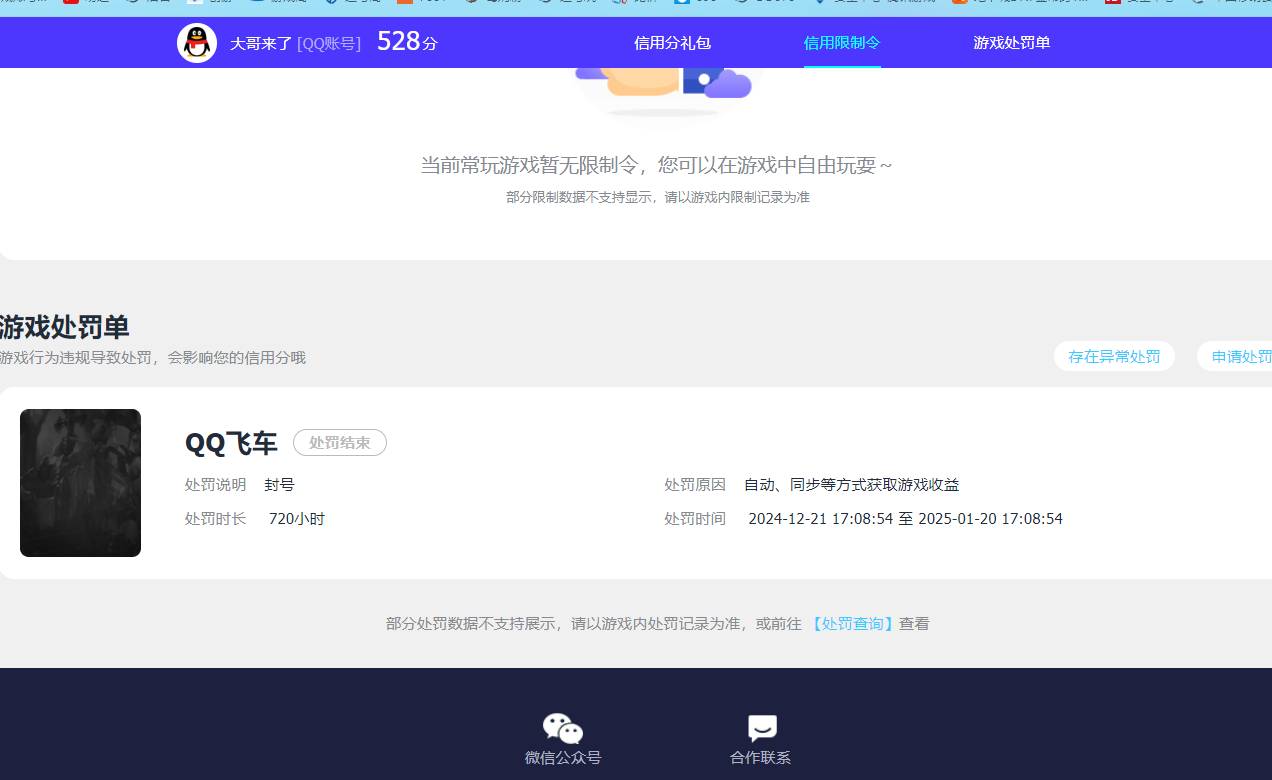Click the 存在异常处罚 button
Image resolution: width=1272 pixels, height=780 pixels.
coord(1114,355)
